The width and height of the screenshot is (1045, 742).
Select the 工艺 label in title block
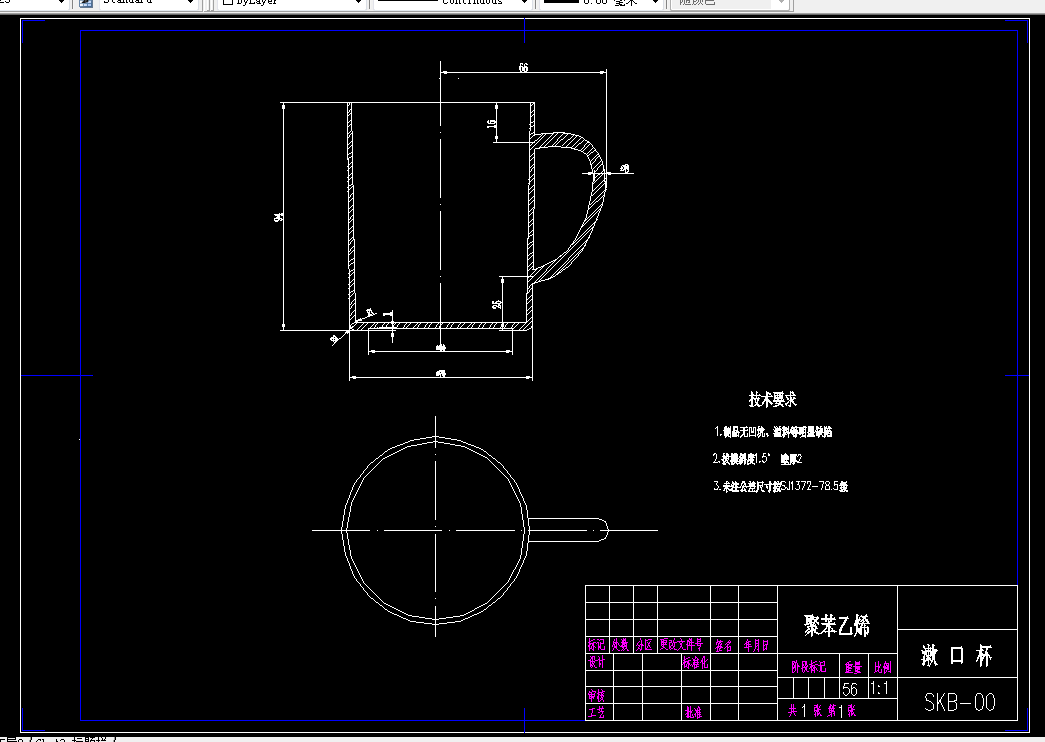(x=596, y=712)
